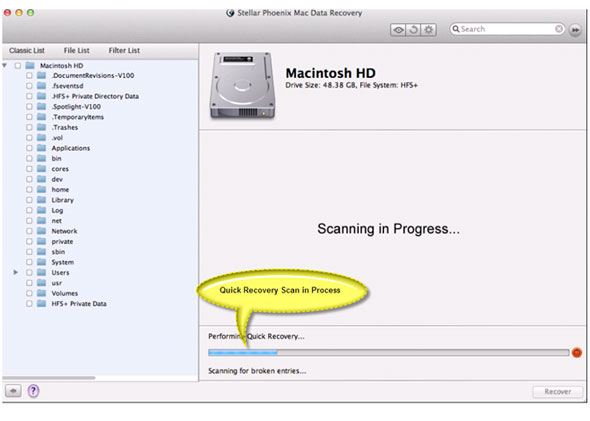The height and width of the screenshot is (421, 590).
Task: Click the System folder icon
Action: click(41, 262)
